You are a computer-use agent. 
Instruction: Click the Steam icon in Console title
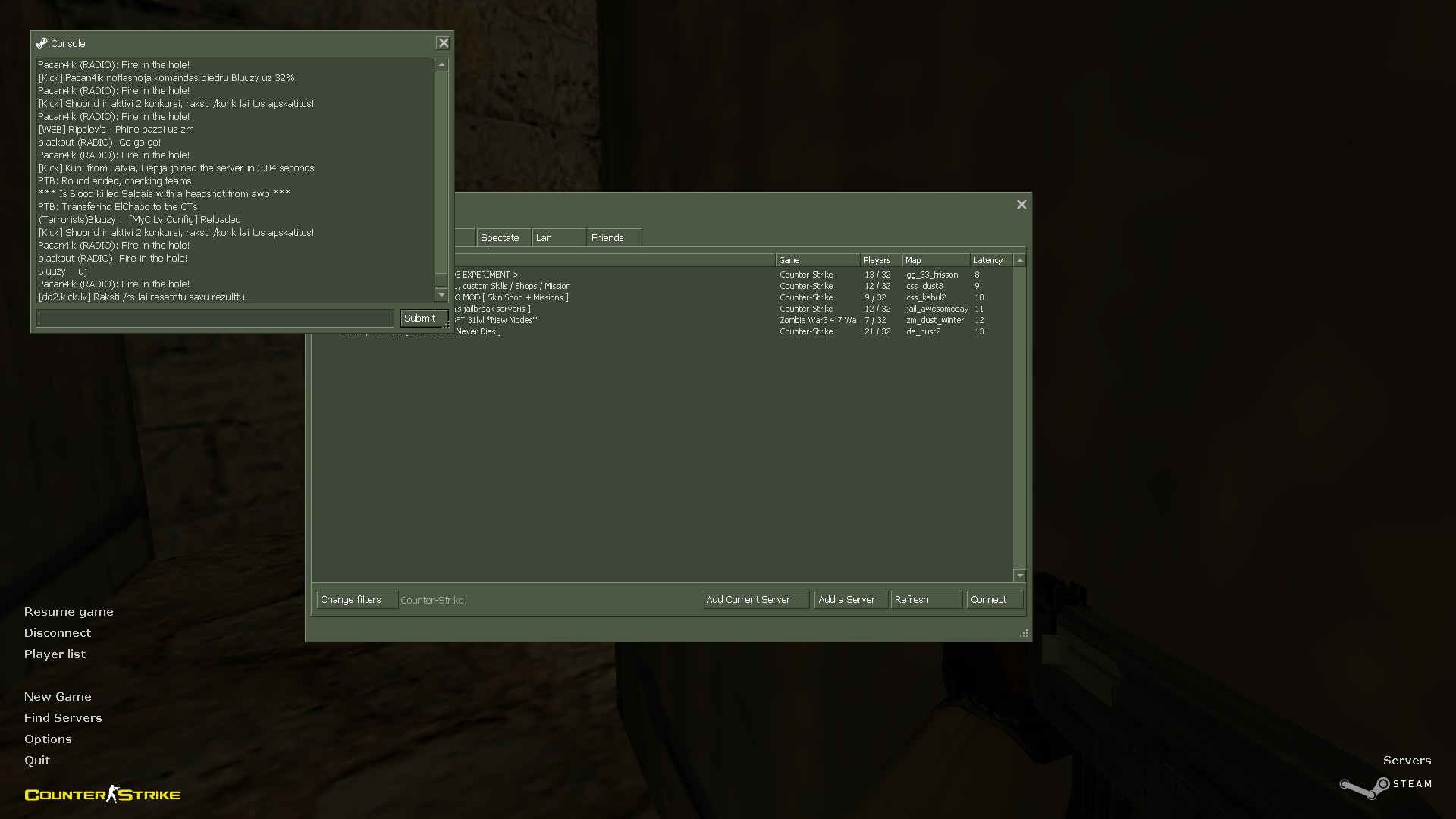click(42, 43)
